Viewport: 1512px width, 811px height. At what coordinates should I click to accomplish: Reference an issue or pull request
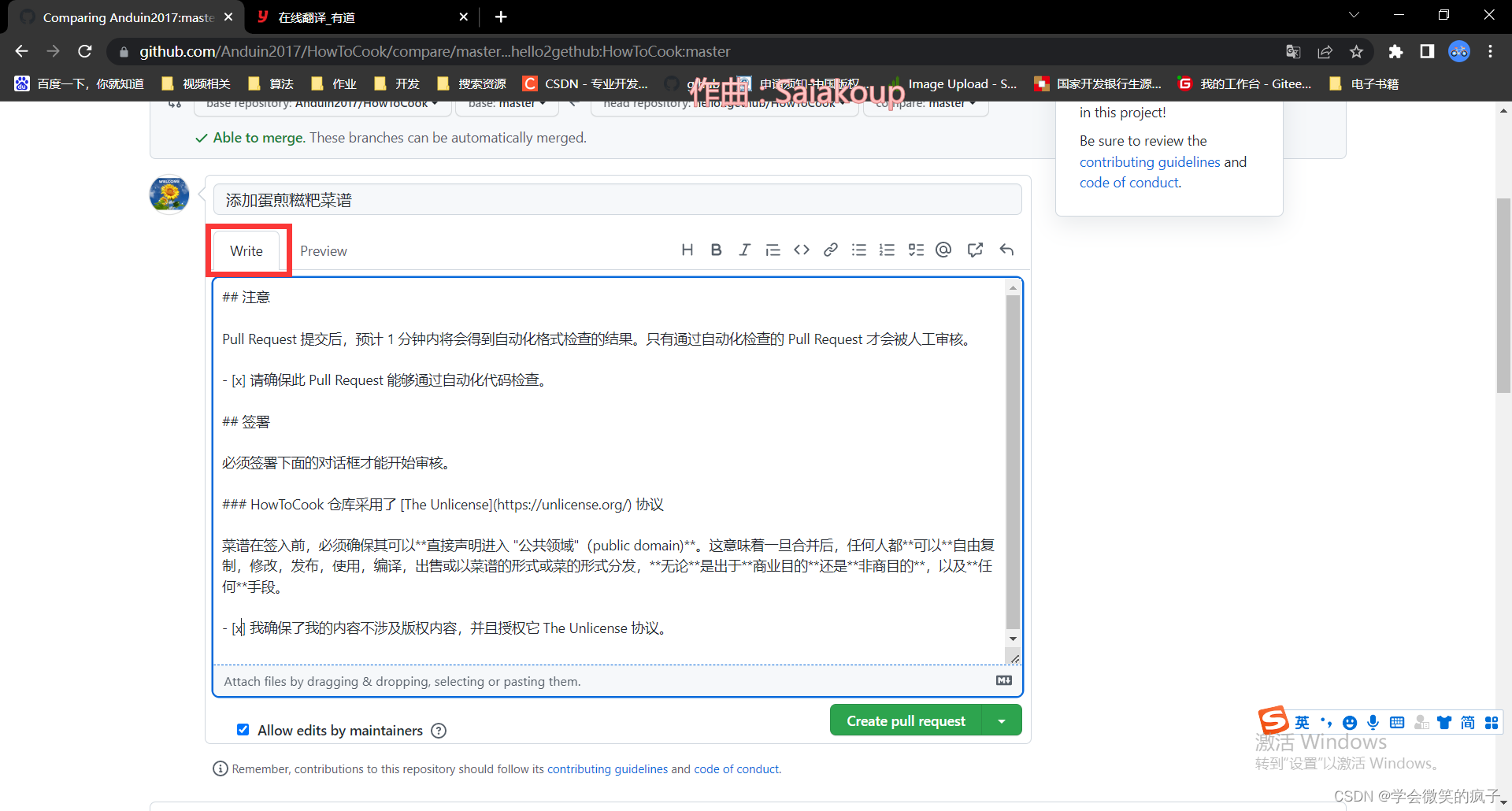(975, 250)
